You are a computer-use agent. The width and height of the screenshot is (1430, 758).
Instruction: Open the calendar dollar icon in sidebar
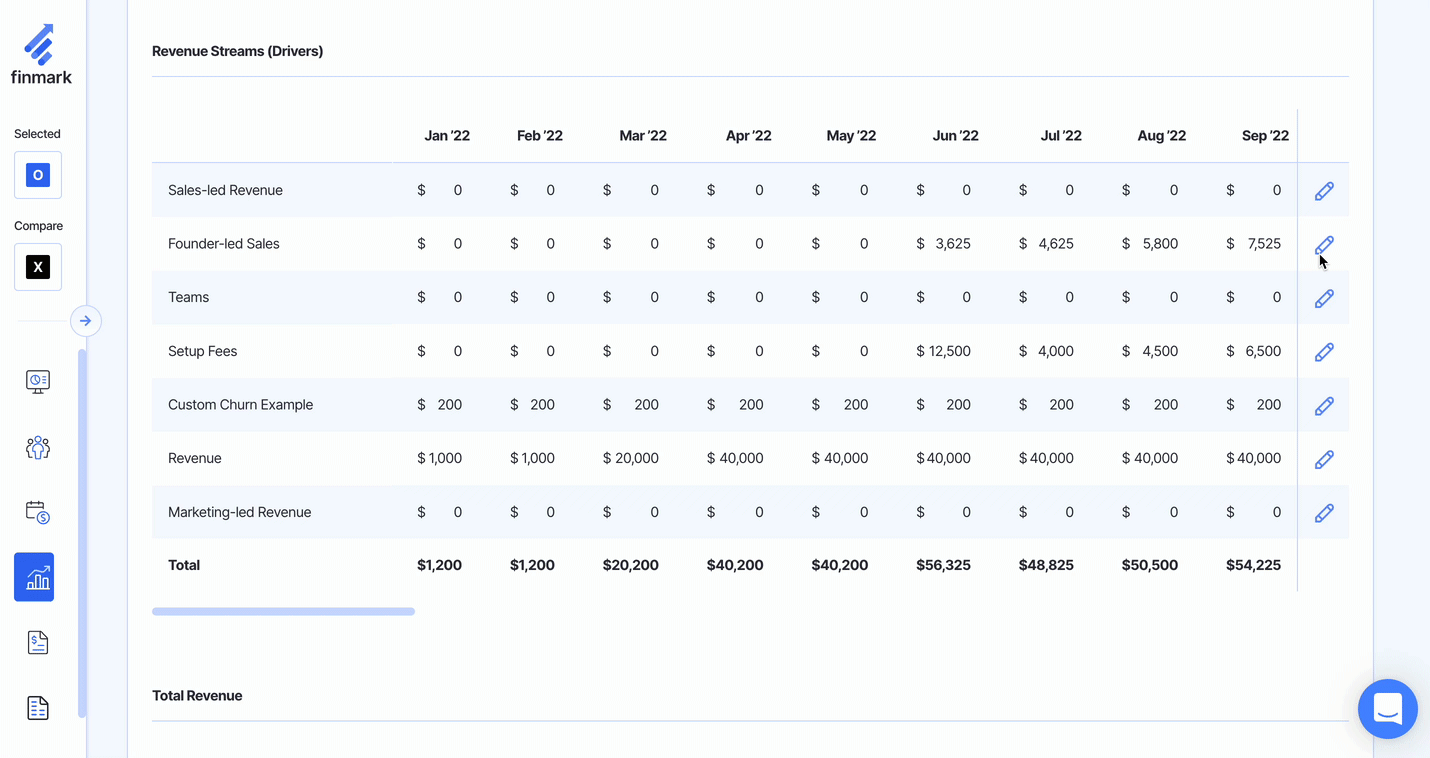(38, 512)
